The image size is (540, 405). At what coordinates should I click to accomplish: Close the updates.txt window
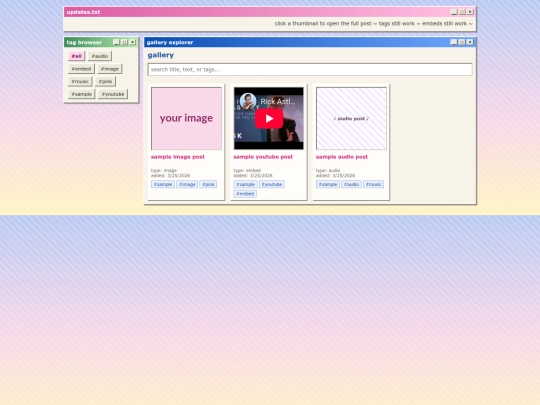coord(470,12)
